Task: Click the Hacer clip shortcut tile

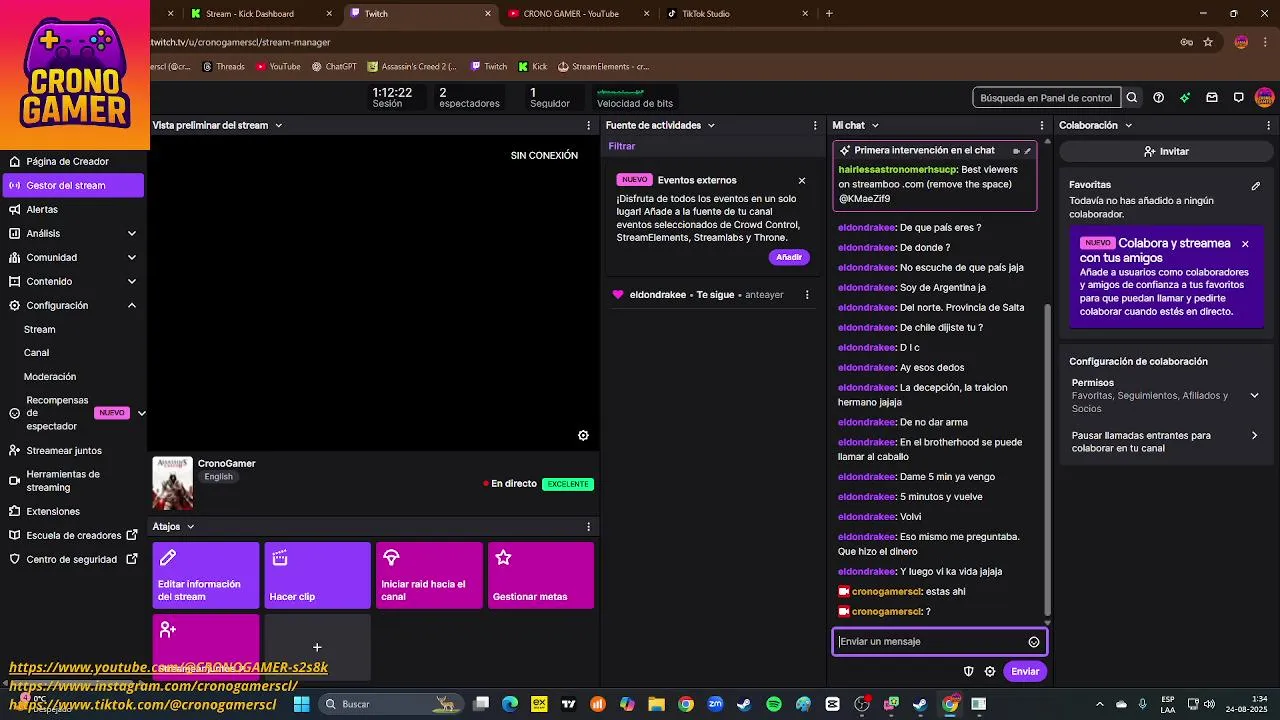Action: (x=318, y=576)
